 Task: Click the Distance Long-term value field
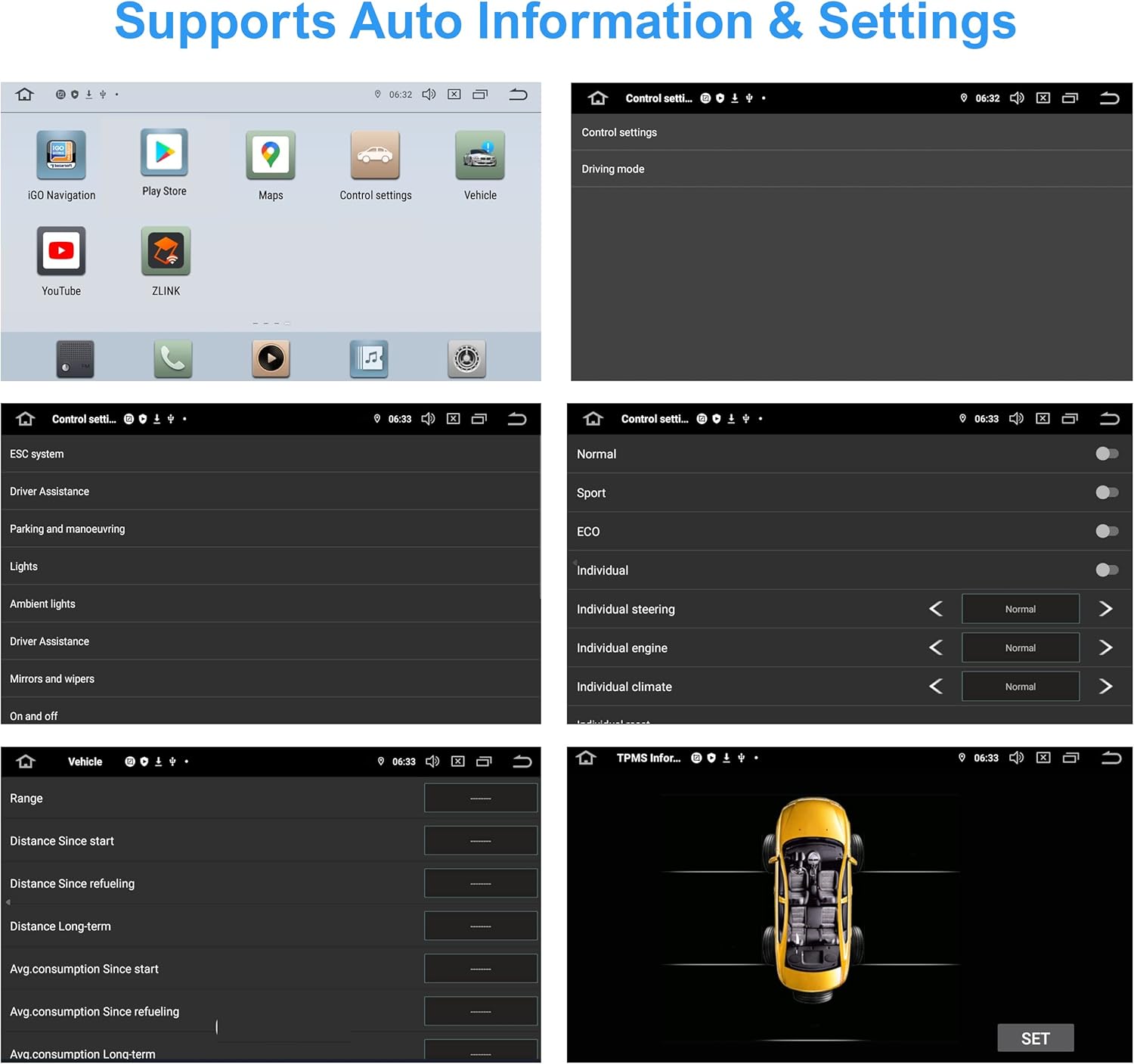tap(481, 926)
